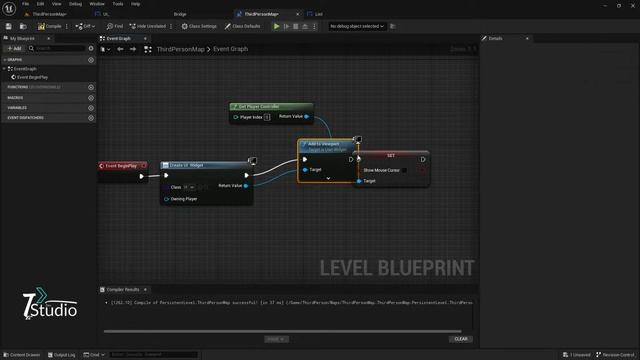Click the Owning Player pin
This screenshot has height=360, width=640.
click(166, 199)
